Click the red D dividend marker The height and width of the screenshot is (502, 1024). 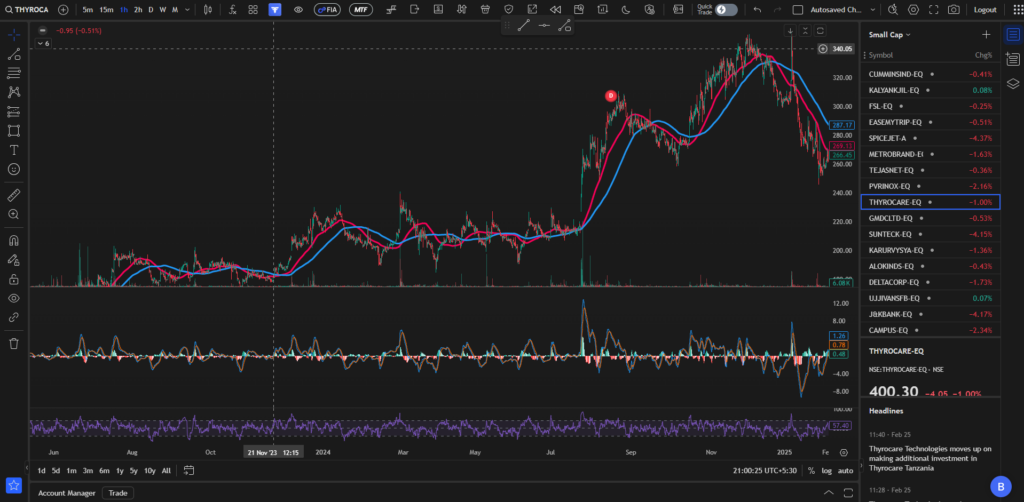point(611,96)
